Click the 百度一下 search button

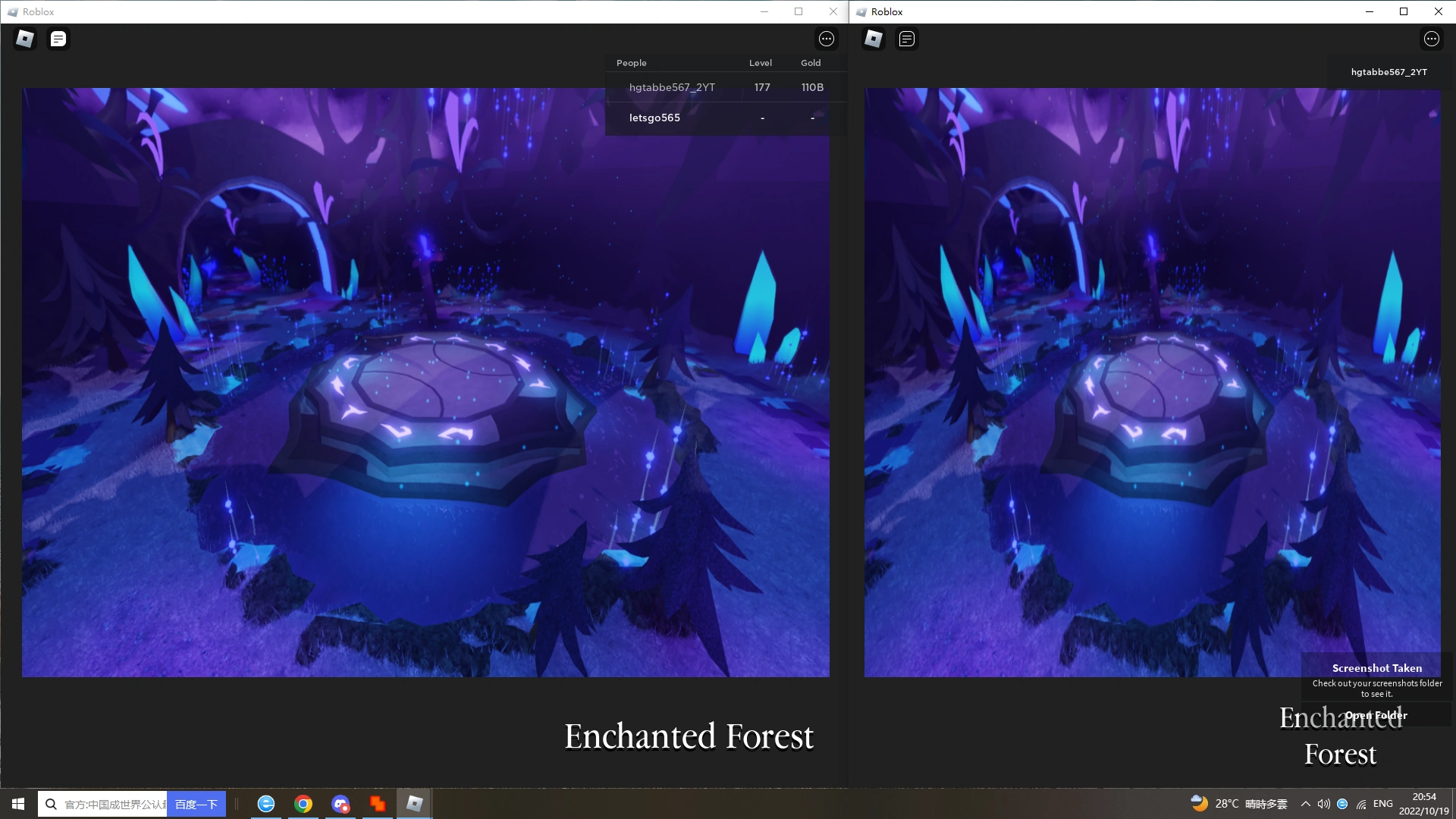point(196,804)
